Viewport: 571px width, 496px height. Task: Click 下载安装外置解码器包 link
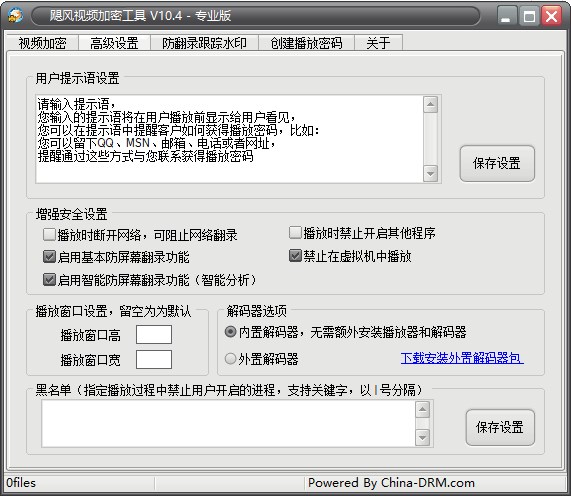462,358
